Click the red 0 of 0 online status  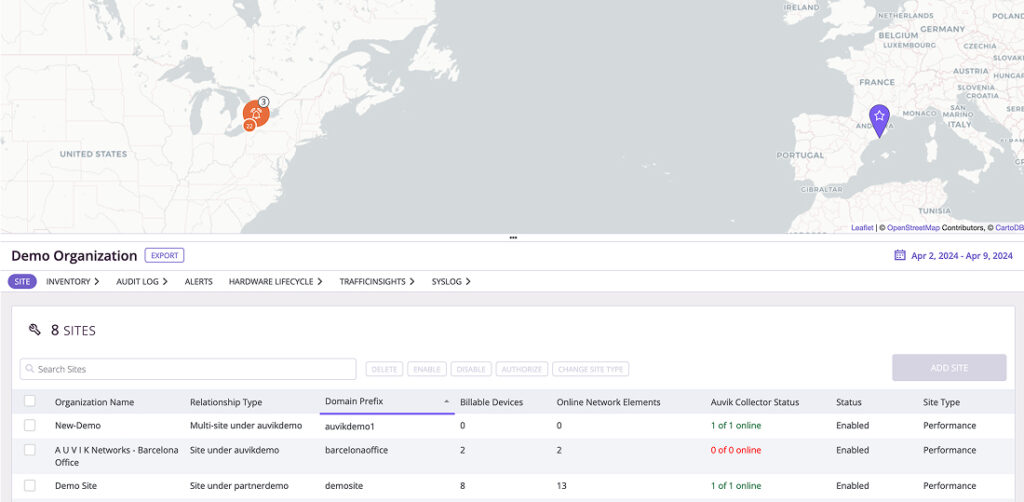(736, 450)
